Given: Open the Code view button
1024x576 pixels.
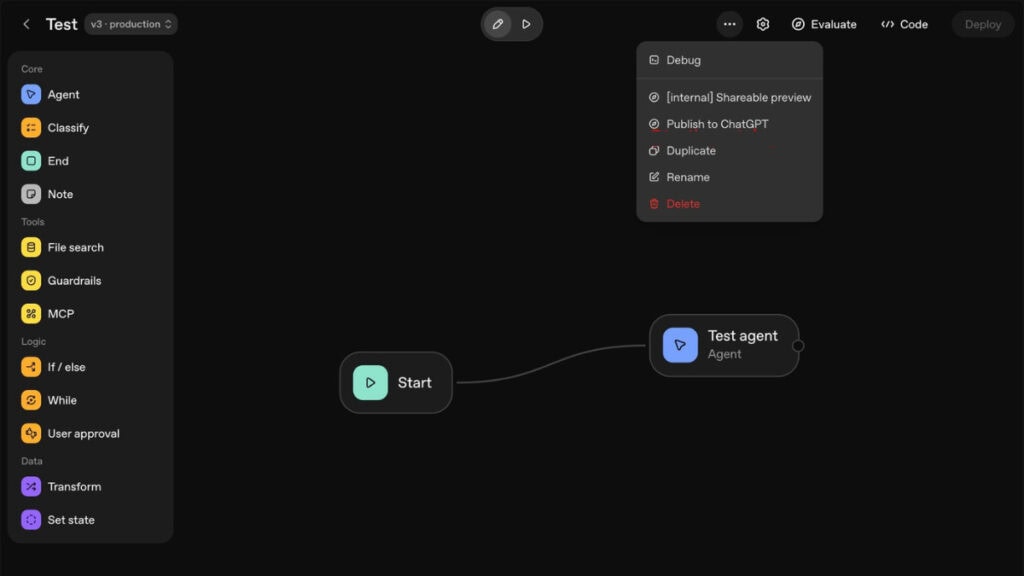Looking at the screenshot, I should [904, 24].
